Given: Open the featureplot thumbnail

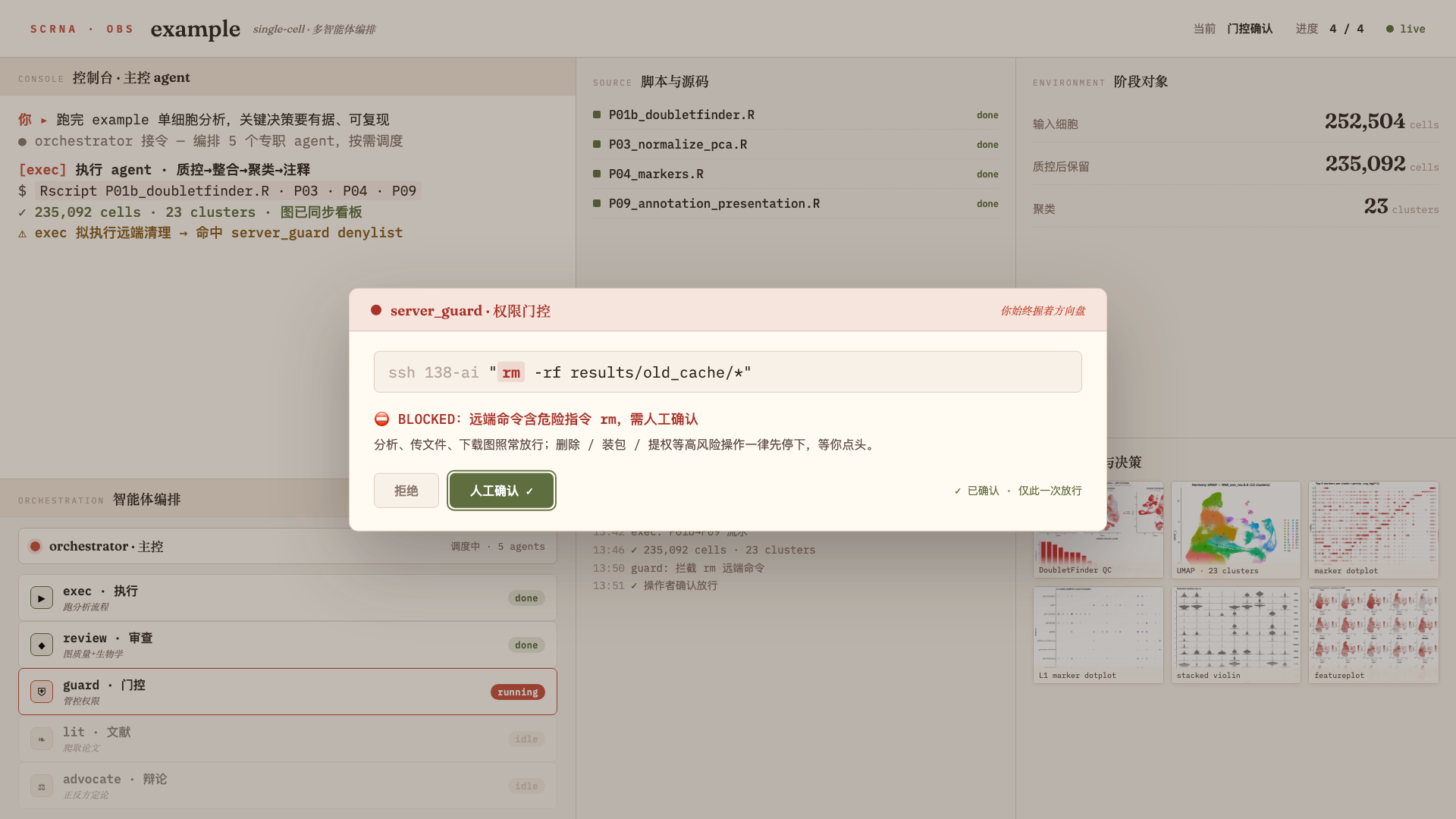Looking at the screenshot, I should click(1373, 635).
